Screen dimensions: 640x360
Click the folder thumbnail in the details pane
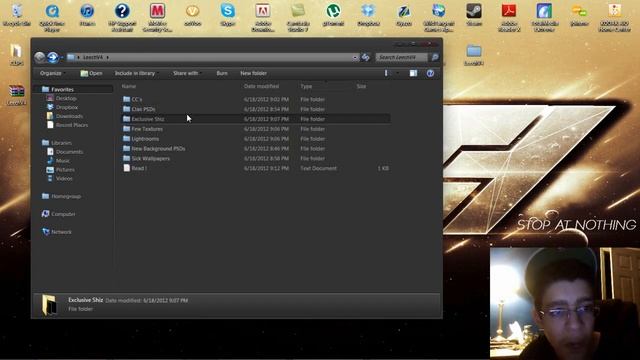pos(50,305)
